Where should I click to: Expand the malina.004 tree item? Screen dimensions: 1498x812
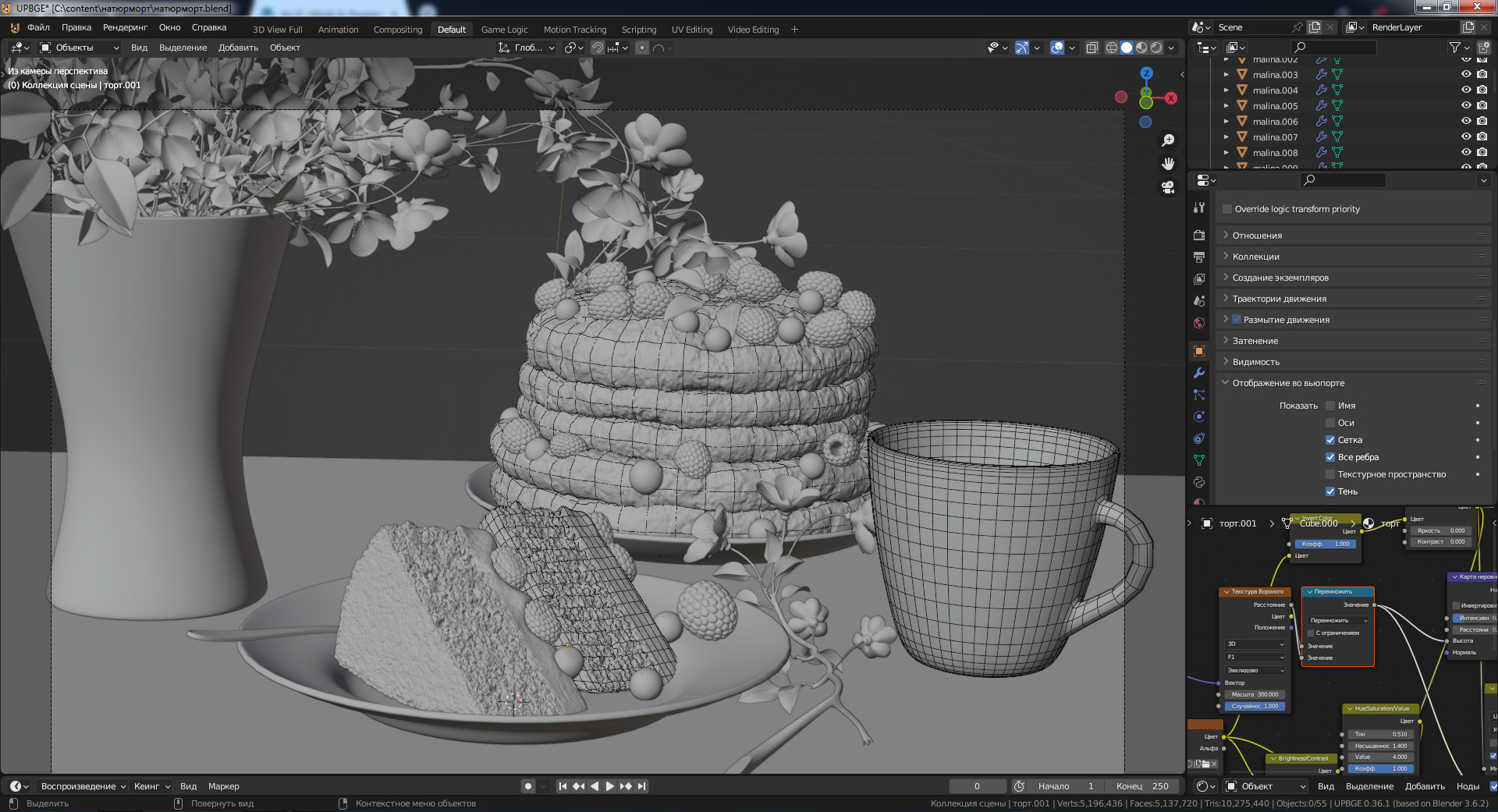point(1226,90)
